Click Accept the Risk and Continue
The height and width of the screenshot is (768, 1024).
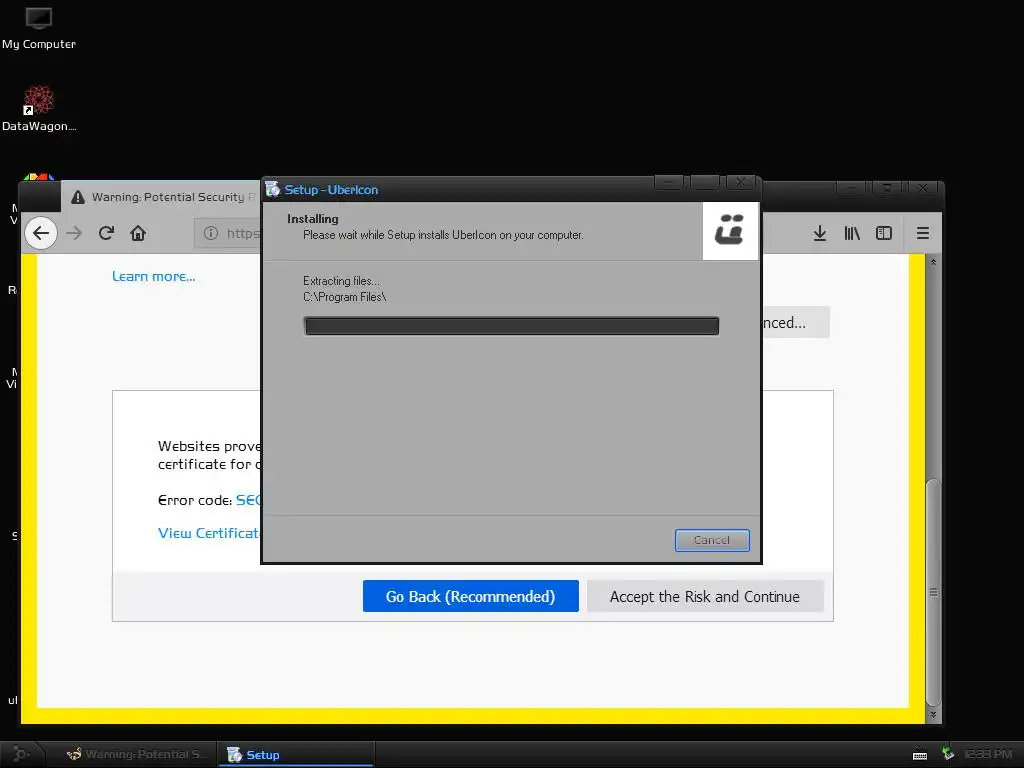(x=705, y=596)
